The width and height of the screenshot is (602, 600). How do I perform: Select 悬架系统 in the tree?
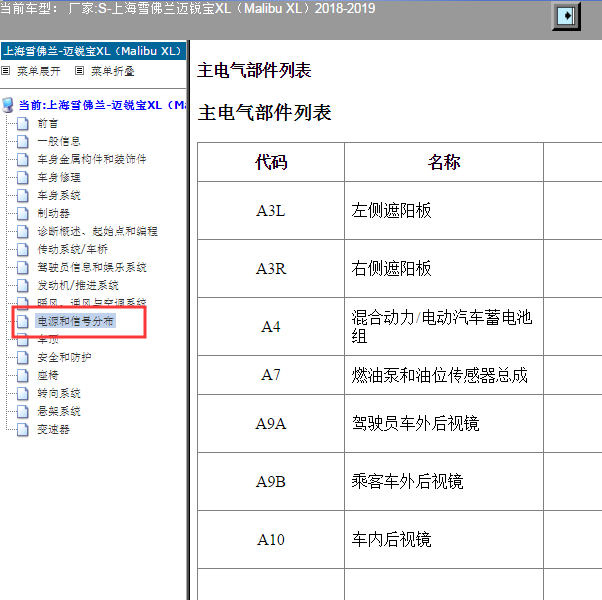point(59,412)
